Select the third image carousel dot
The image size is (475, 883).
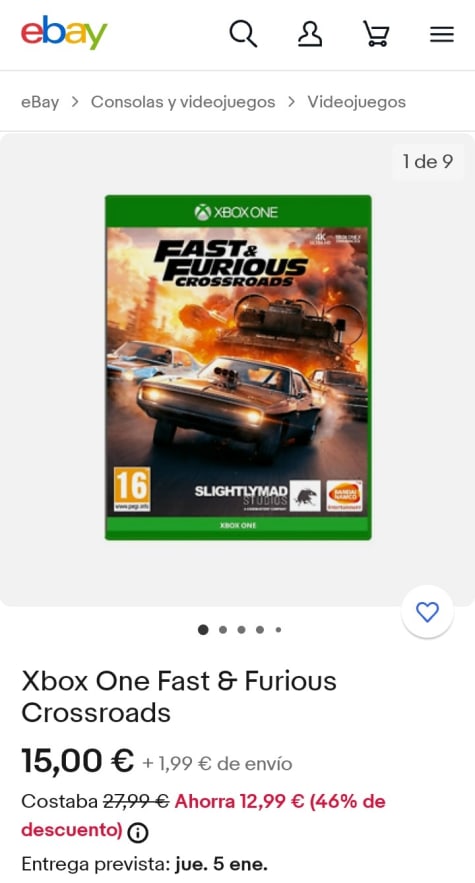tap(241, 630)
